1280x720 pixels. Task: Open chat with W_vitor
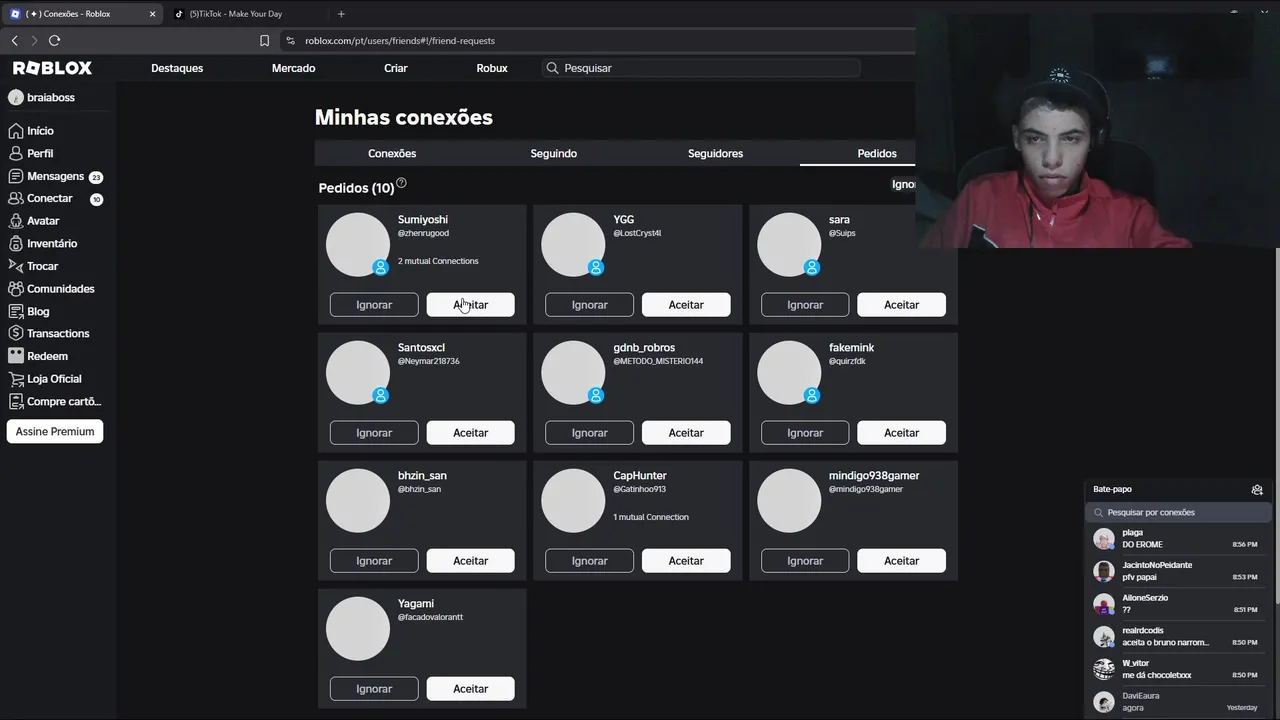[1177, 669]
